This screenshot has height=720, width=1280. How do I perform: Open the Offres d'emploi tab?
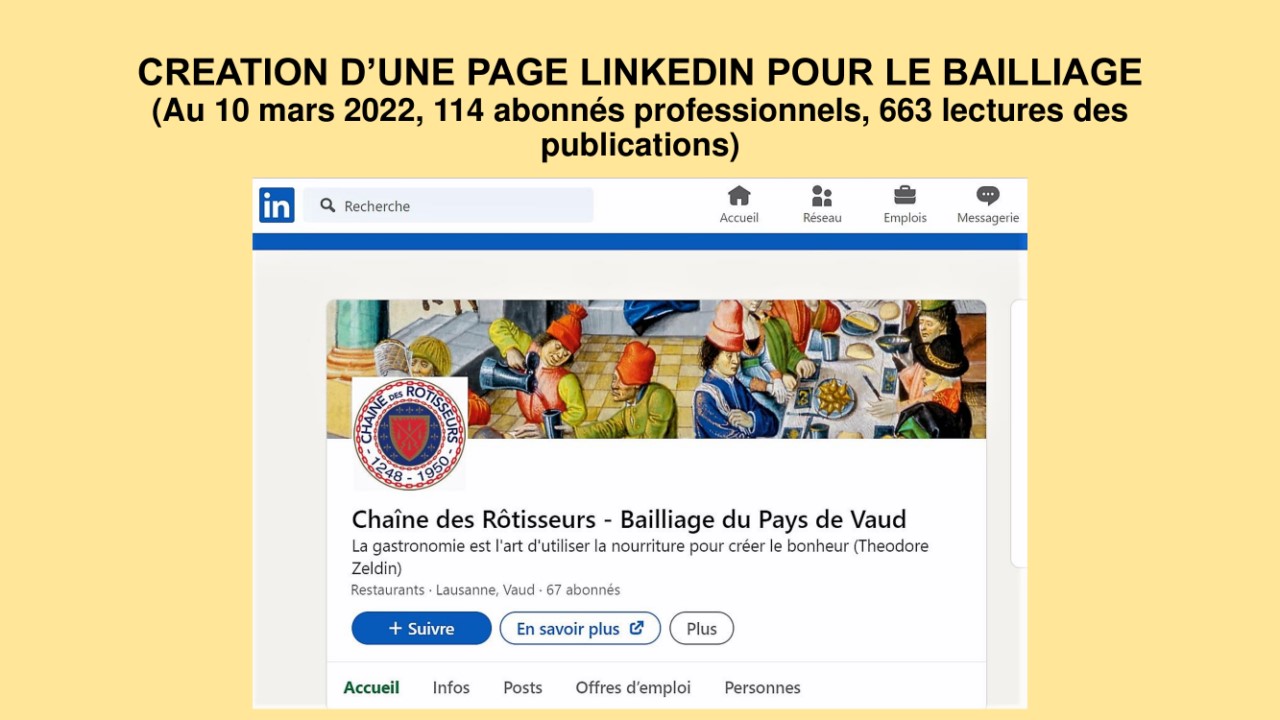pos(633,688)
